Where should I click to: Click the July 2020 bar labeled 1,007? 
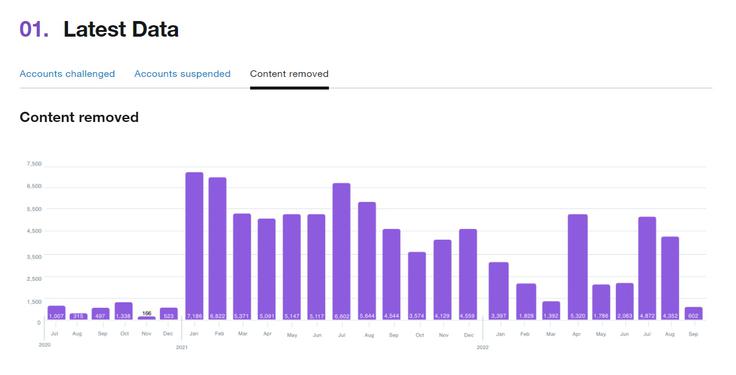(56, 313)
